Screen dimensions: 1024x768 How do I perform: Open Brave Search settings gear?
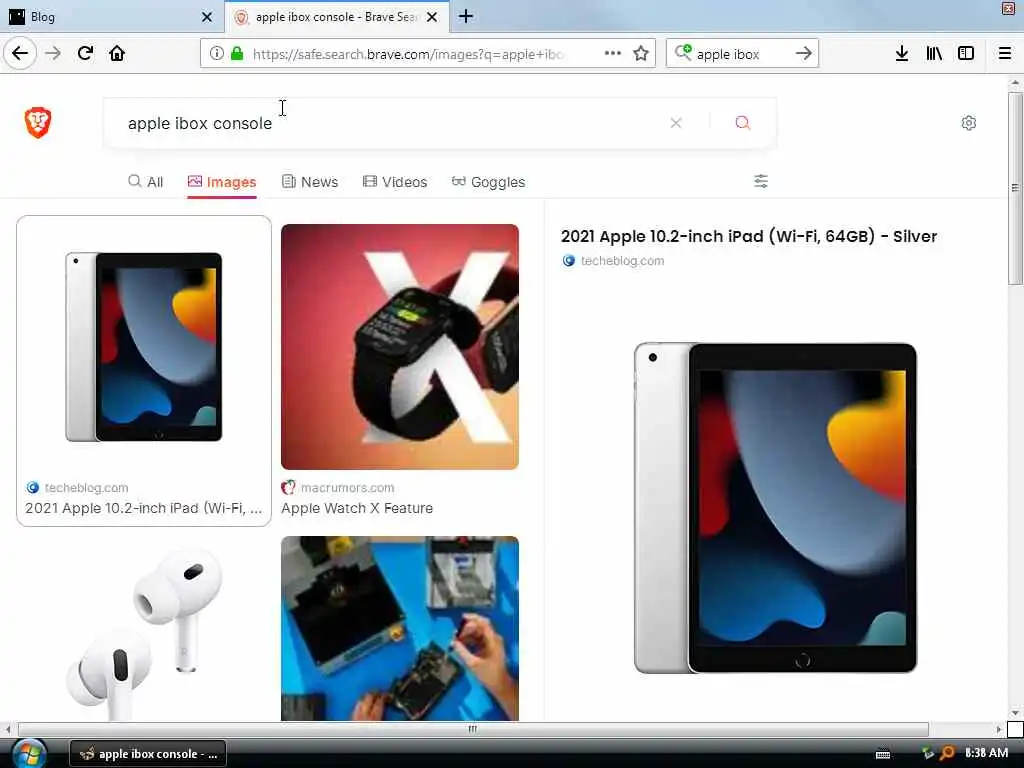(968, 123)
